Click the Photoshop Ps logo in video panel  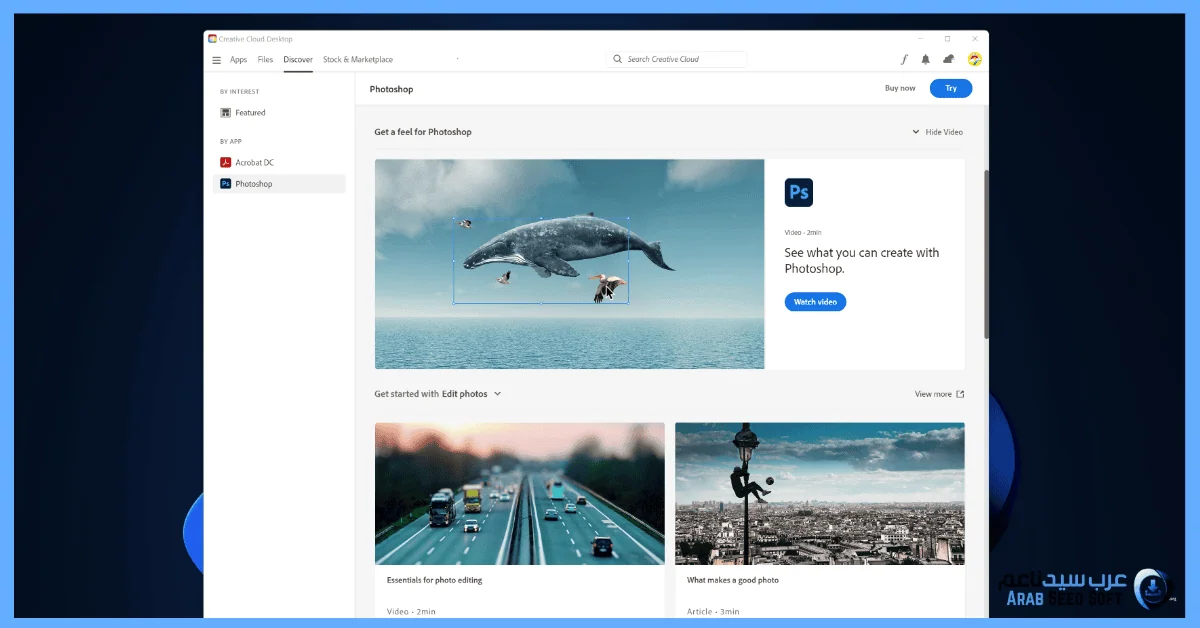tap(799, 192)
